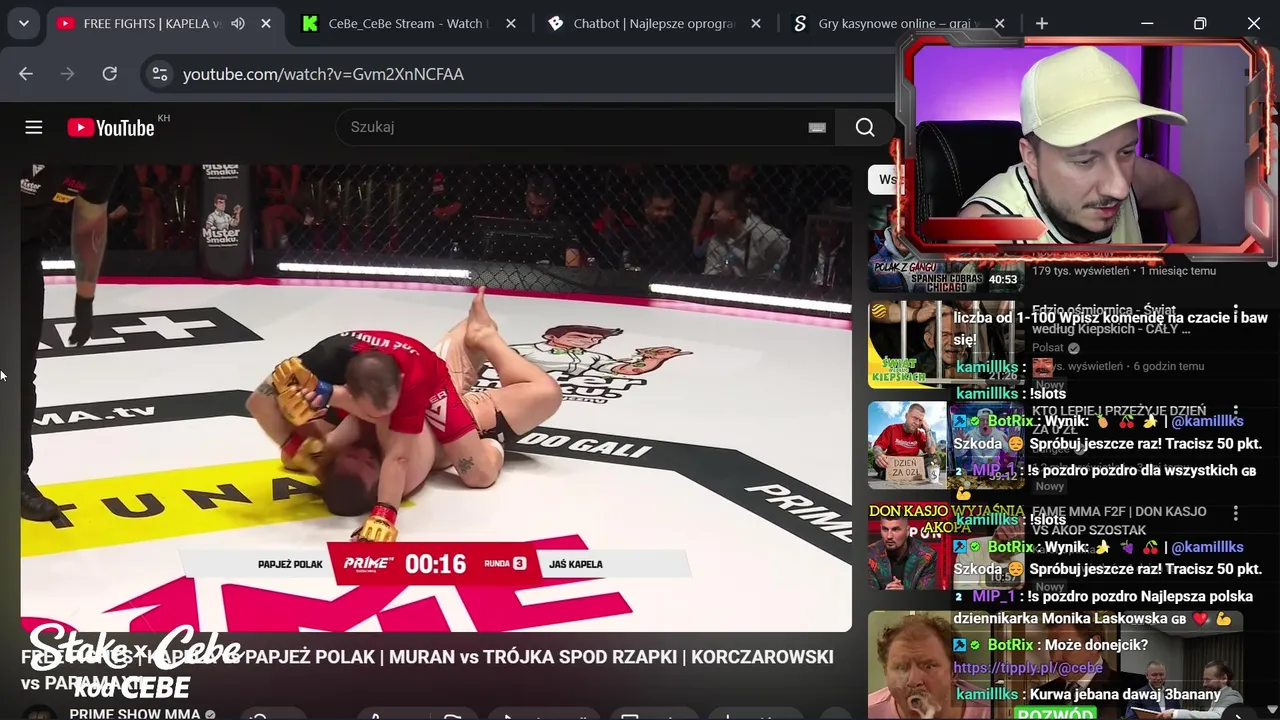Open the YouTube hamburger guide menu
Screen dimensions: 1280x720
pos(34,127)
